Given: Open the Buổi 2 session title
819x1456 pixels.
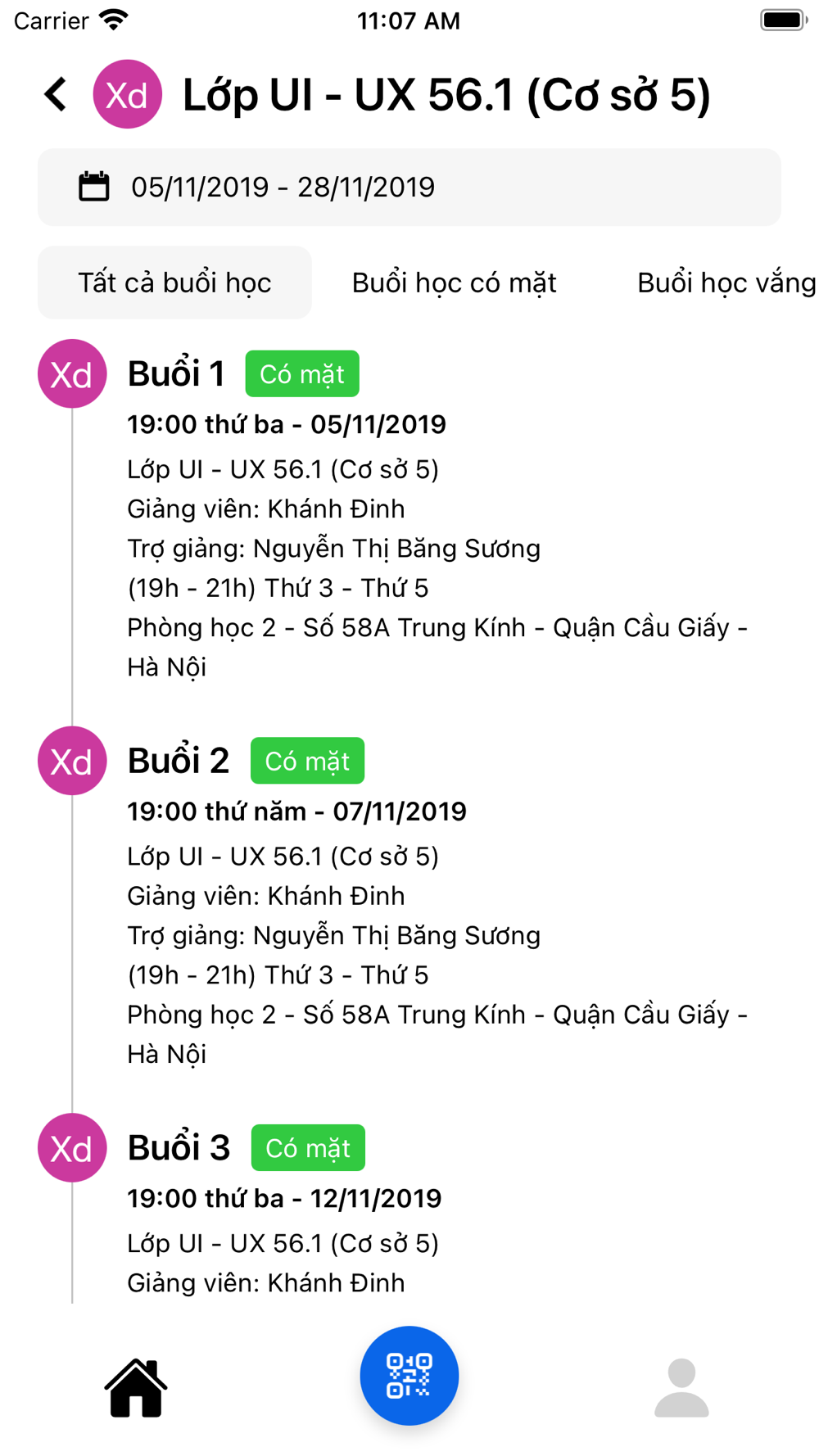Looking at the screenshot, I should point(179,761).
